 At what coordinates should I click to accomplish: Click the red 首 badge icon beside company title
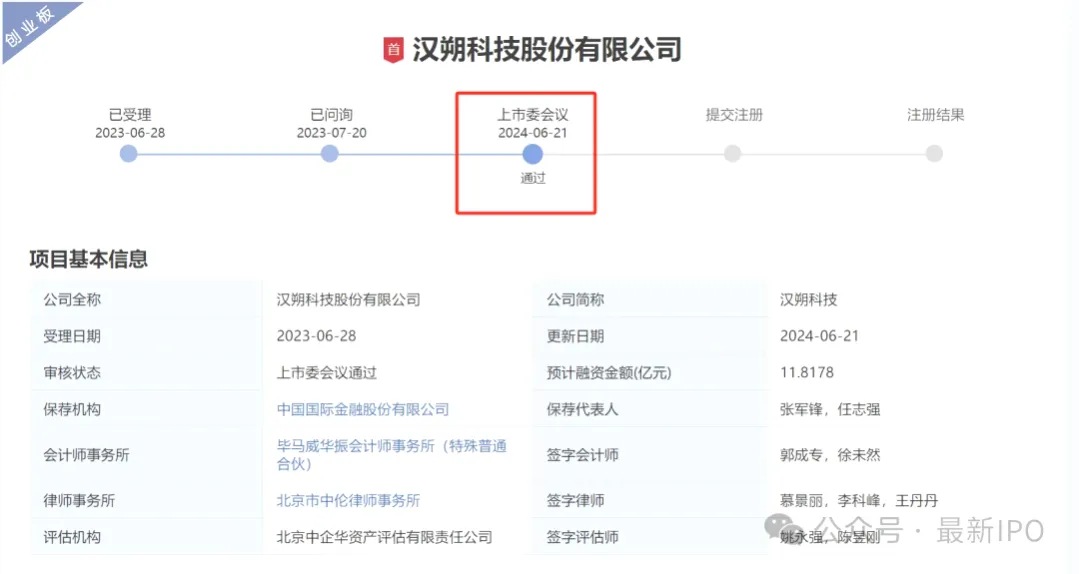click(393, 50)
